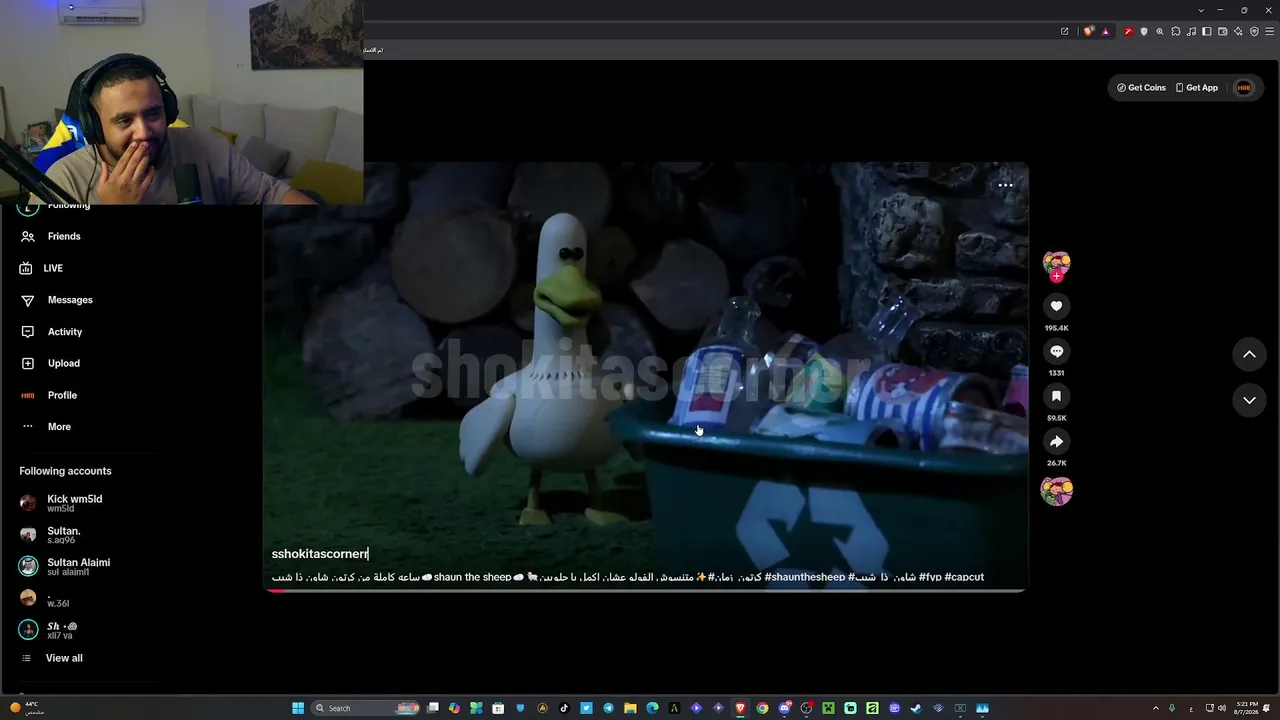This screenshot has height=720, width=1280.
Task: Open the sound disc below the share count
Action: tap(1056, 491)
